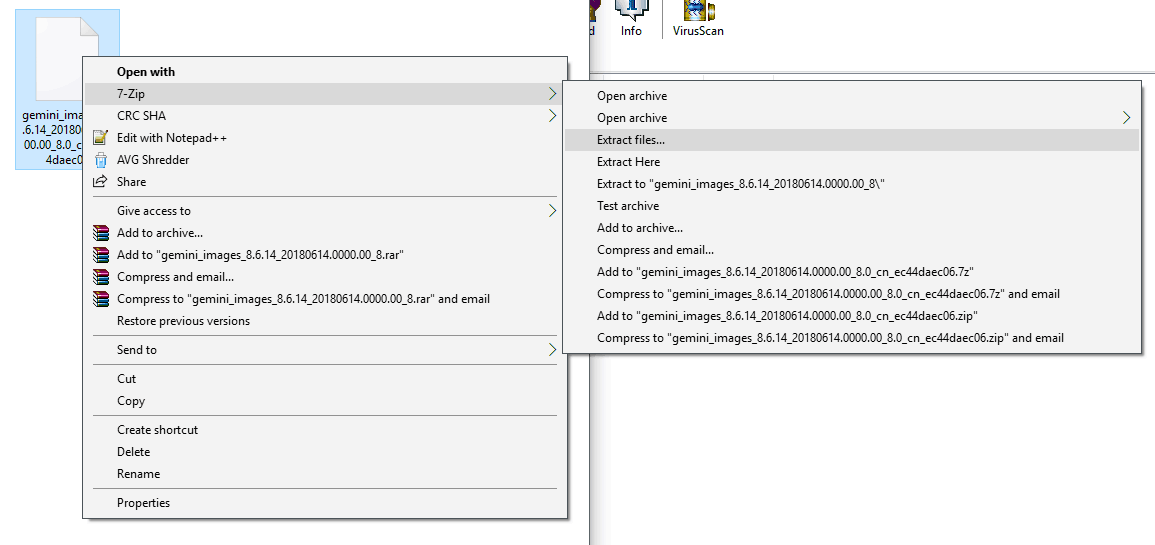The image size is (1155, 545).
Task: Select Test archive in 7-Zip submenu
Action: pyautogui.click(x=852, y=206)
